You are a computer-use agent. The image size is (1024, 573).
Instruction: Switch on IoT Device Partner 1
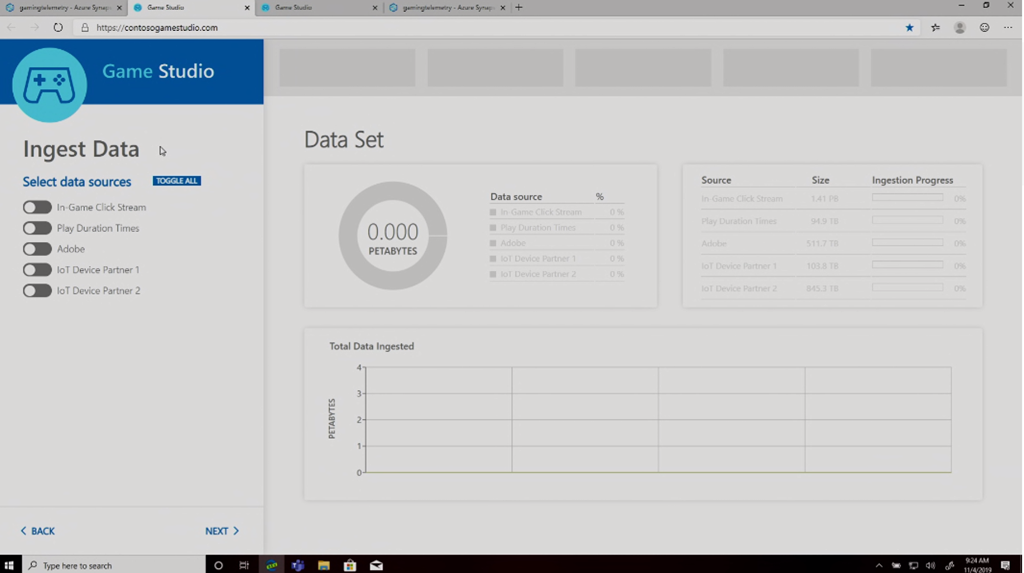[x=37, y=270]
